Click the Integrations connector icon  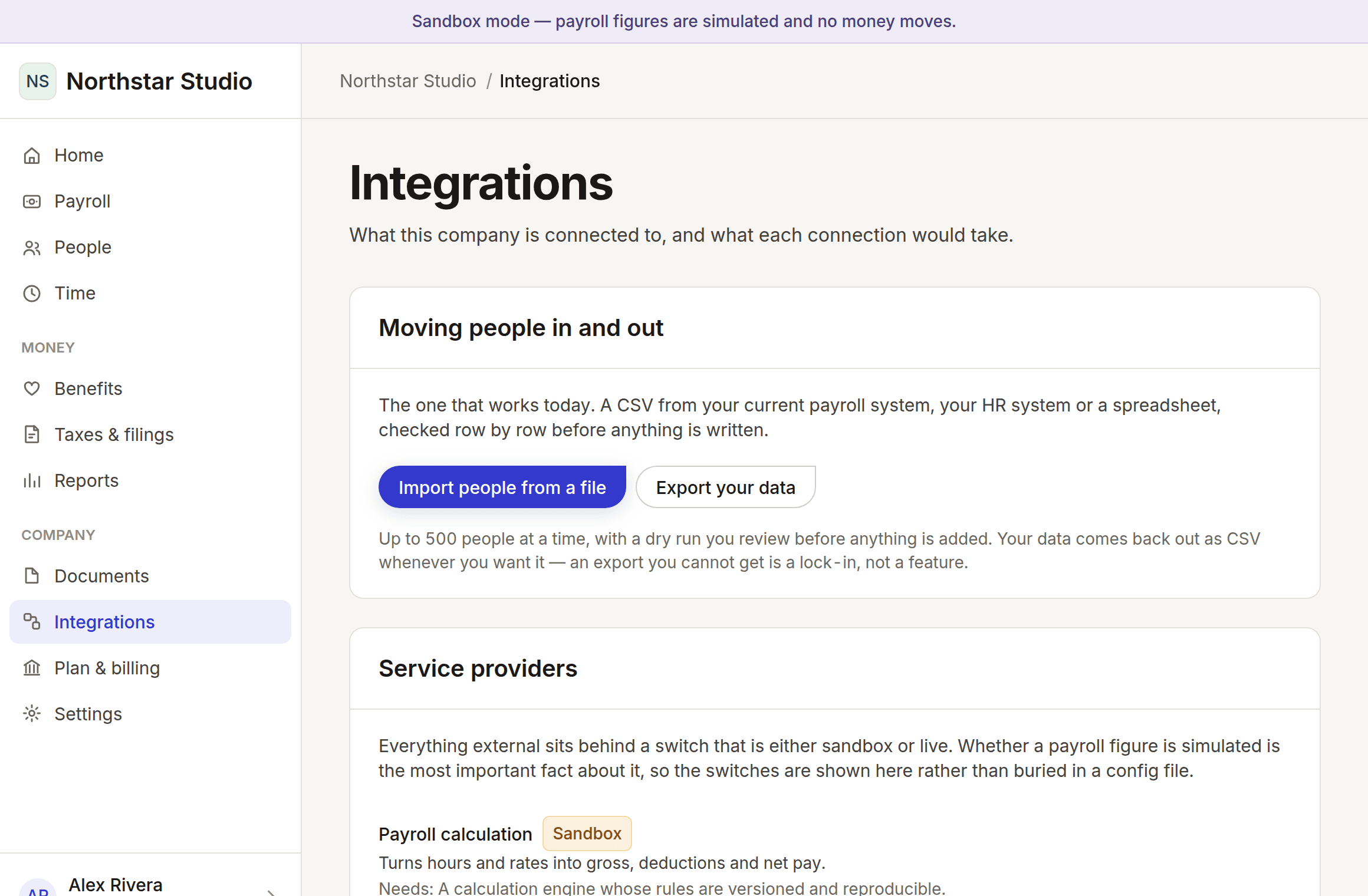[32, 621]
